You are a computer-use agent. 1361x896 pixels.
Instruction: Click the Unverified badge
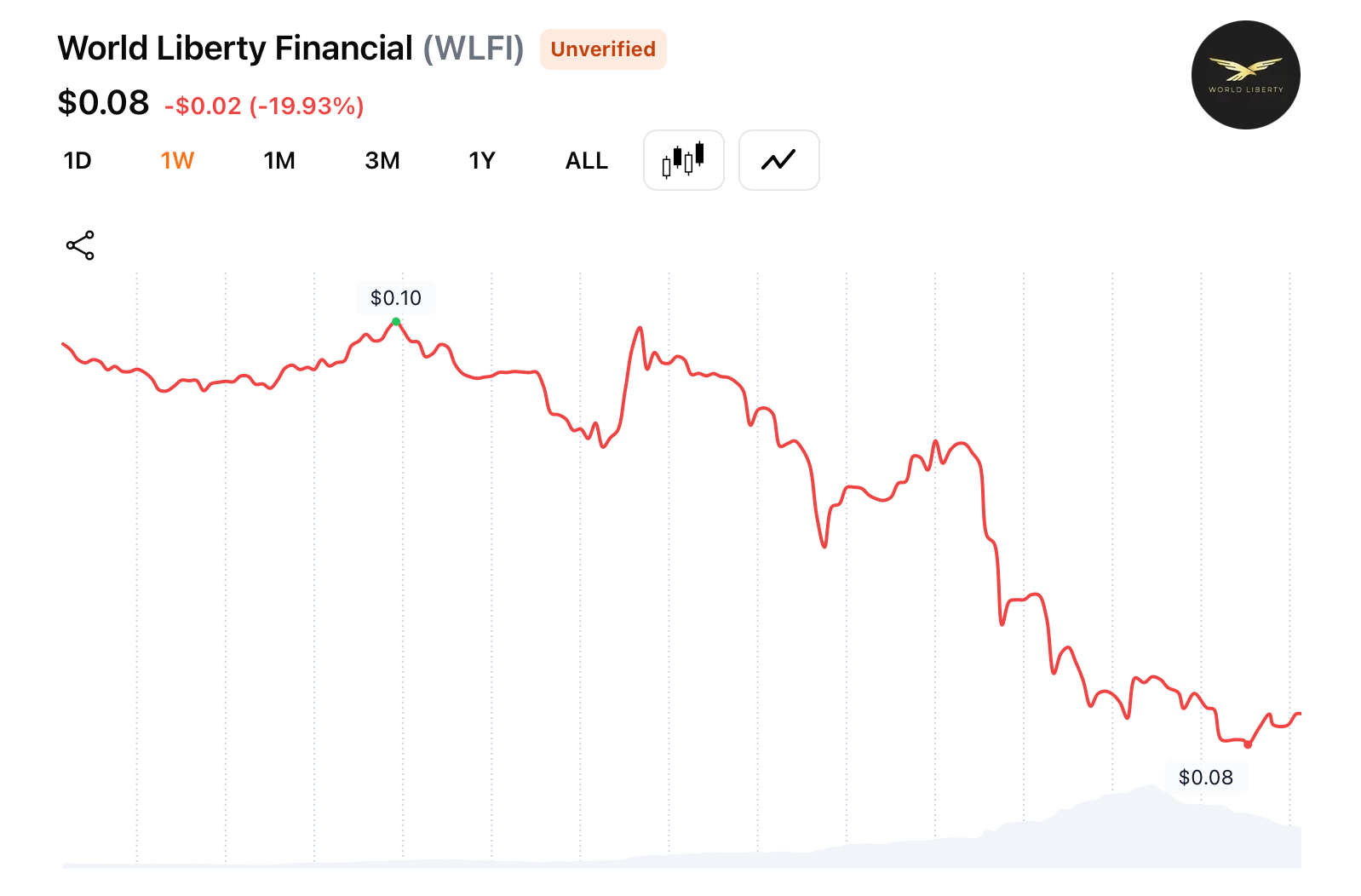(x=603, y=49)
